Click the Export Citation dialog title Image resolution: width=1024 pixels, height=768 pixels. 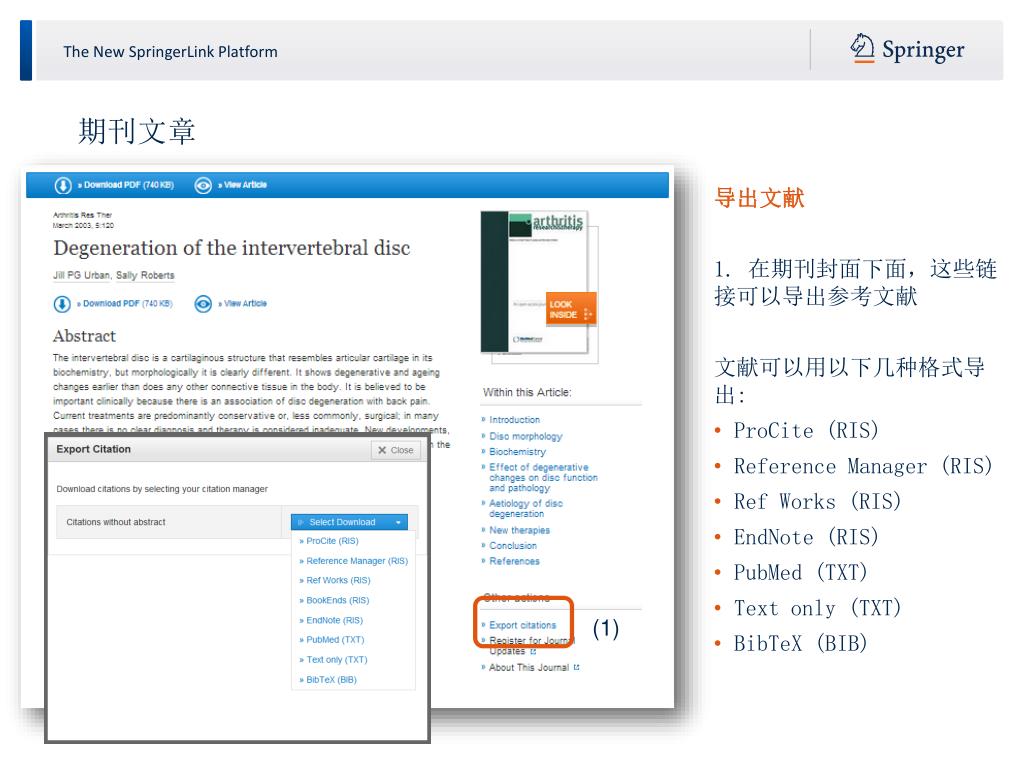93,449
